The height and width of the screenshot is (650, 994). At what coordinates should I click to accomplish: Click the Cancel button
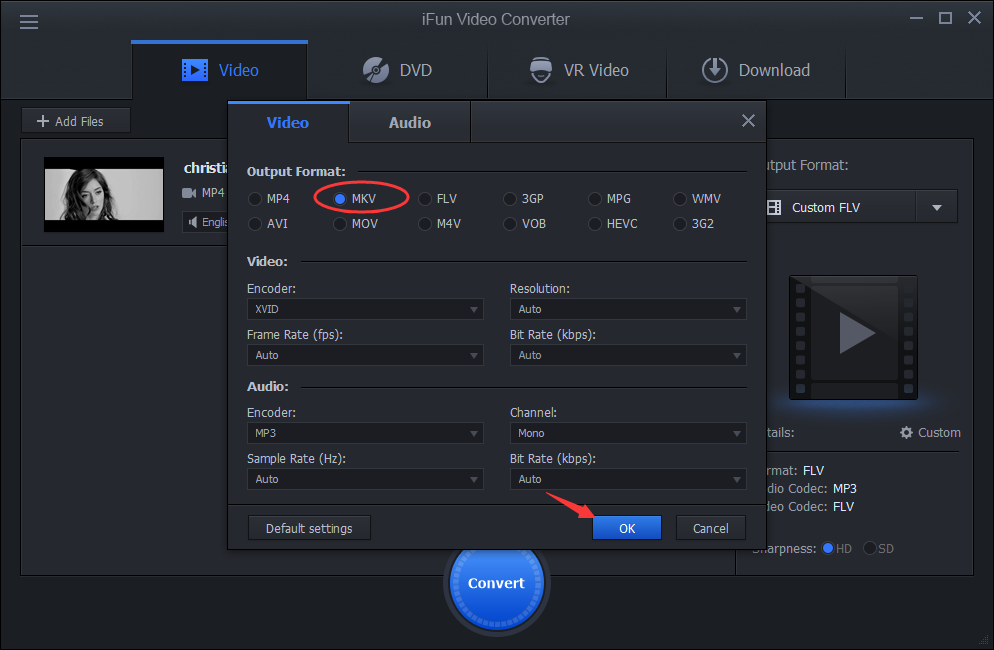click(711, 528)
